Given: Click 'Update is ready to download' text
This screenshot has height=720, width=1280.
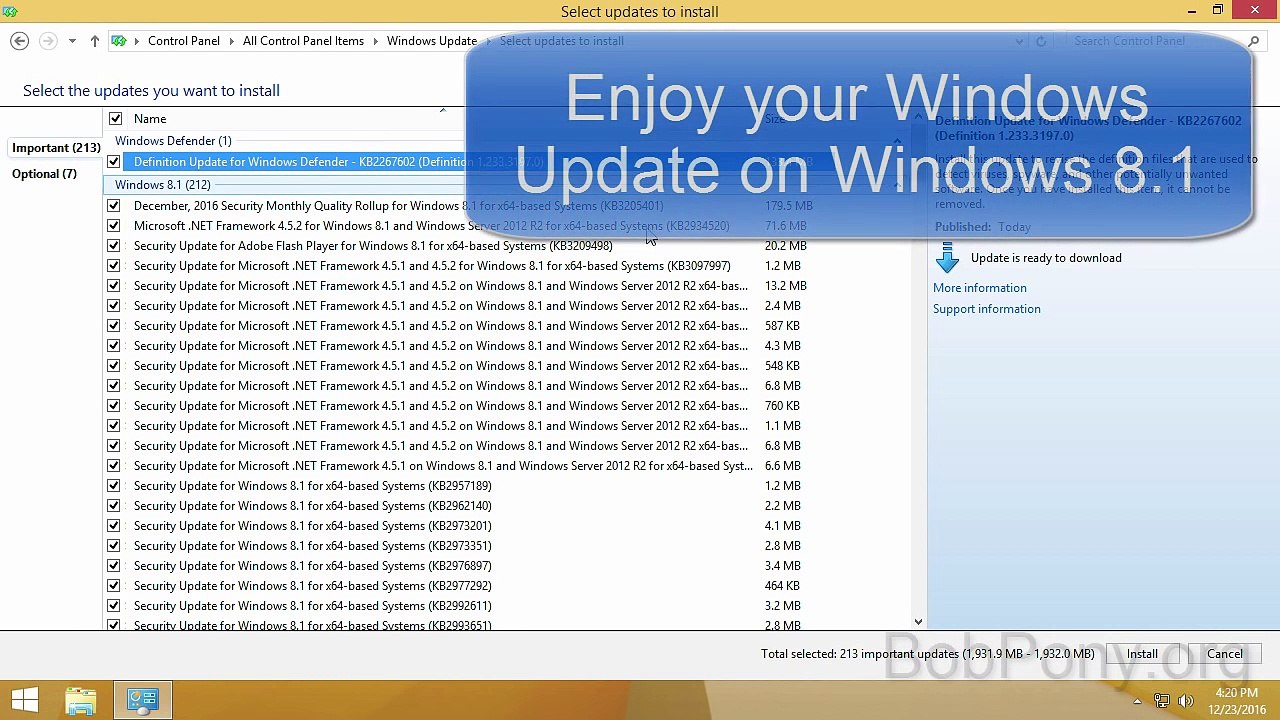Looking at the screenshot, I should pos(1046,258).
